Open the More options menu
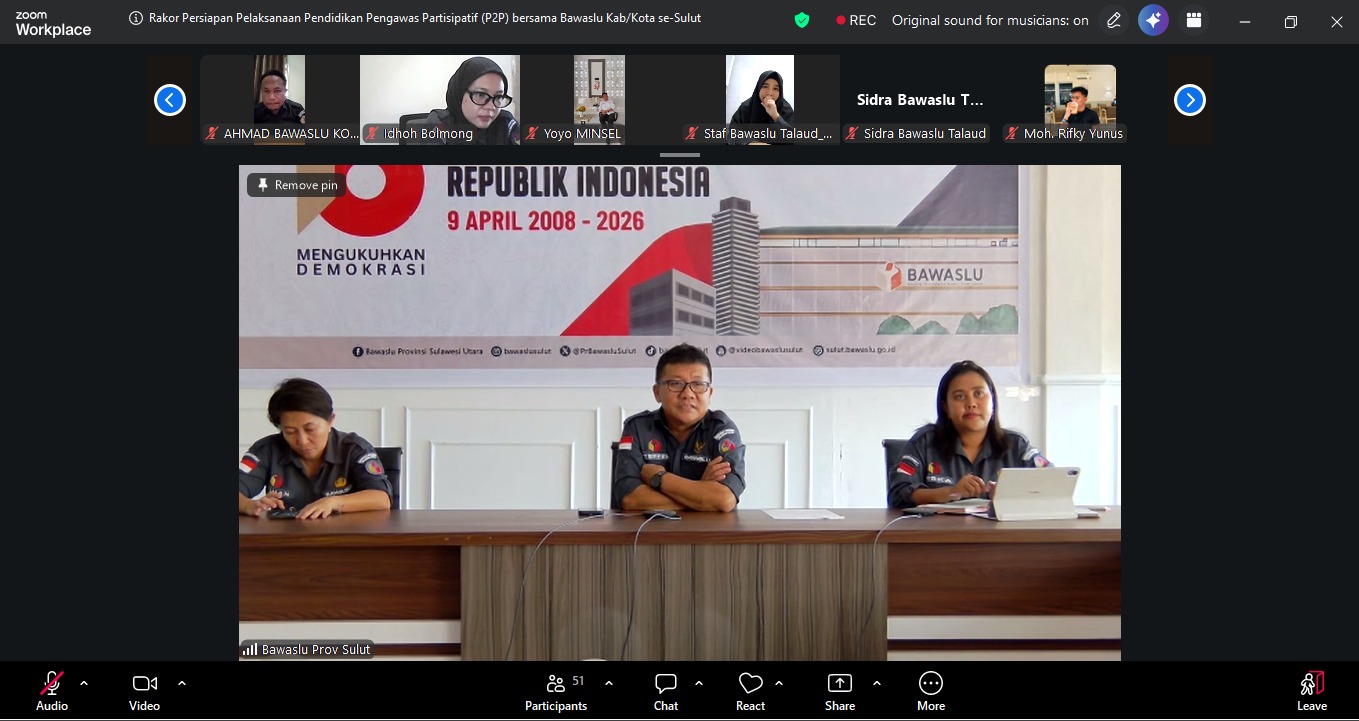 tap(931, 691)
